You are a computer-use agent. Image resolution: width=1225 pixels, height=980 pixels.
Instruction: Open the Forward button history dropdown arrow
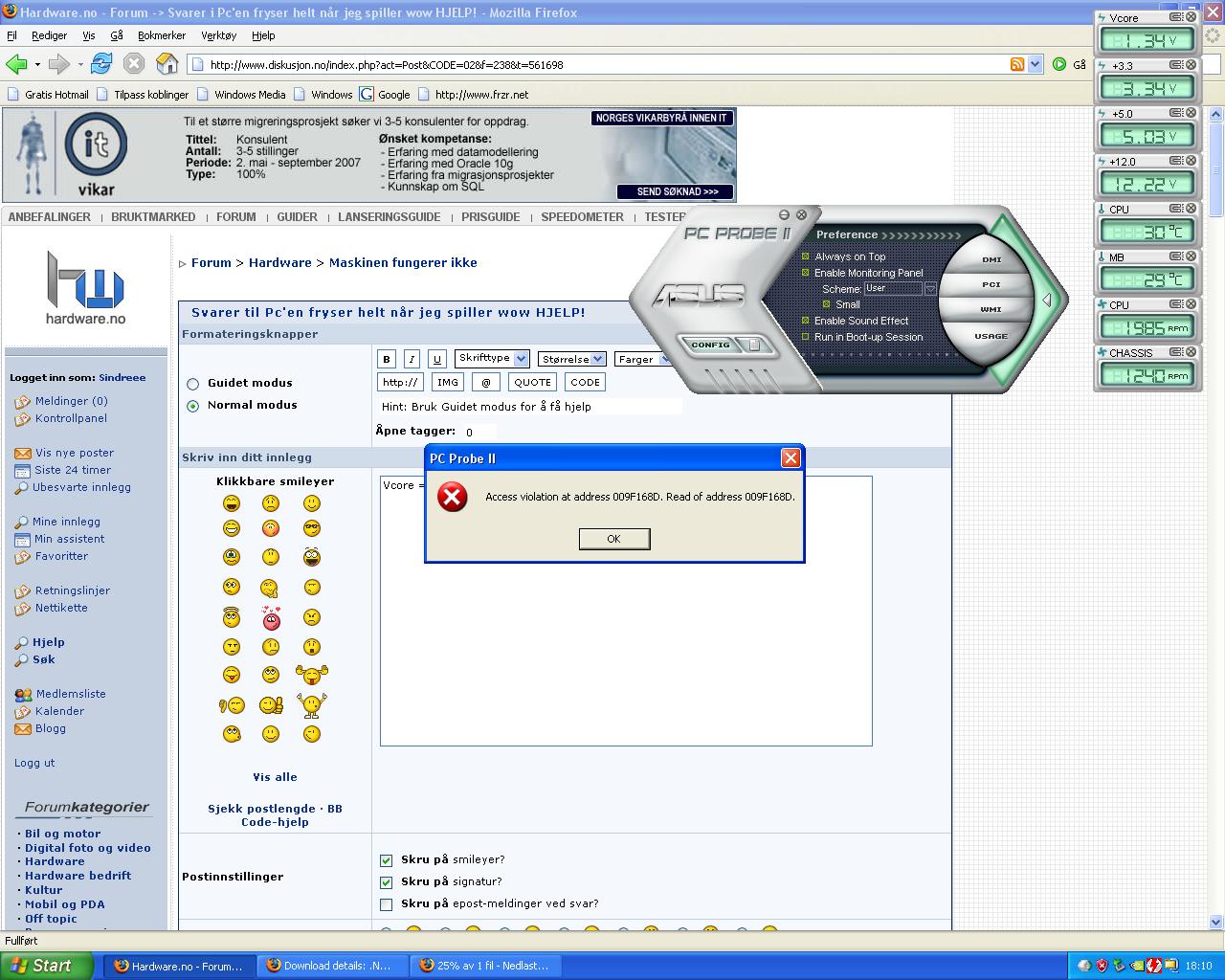point(80,64)
